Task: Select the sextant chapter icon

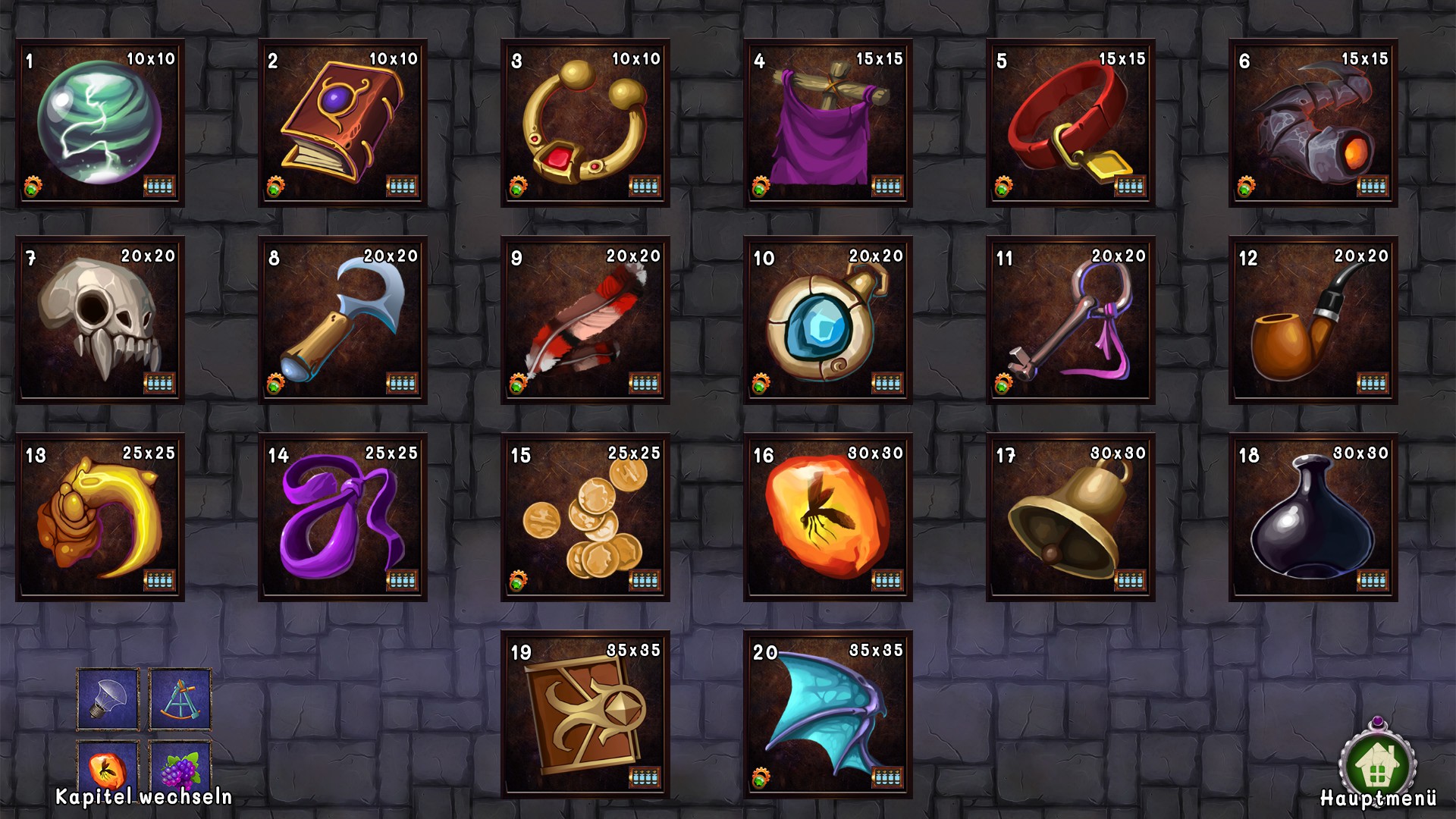Action: point(180,699)
